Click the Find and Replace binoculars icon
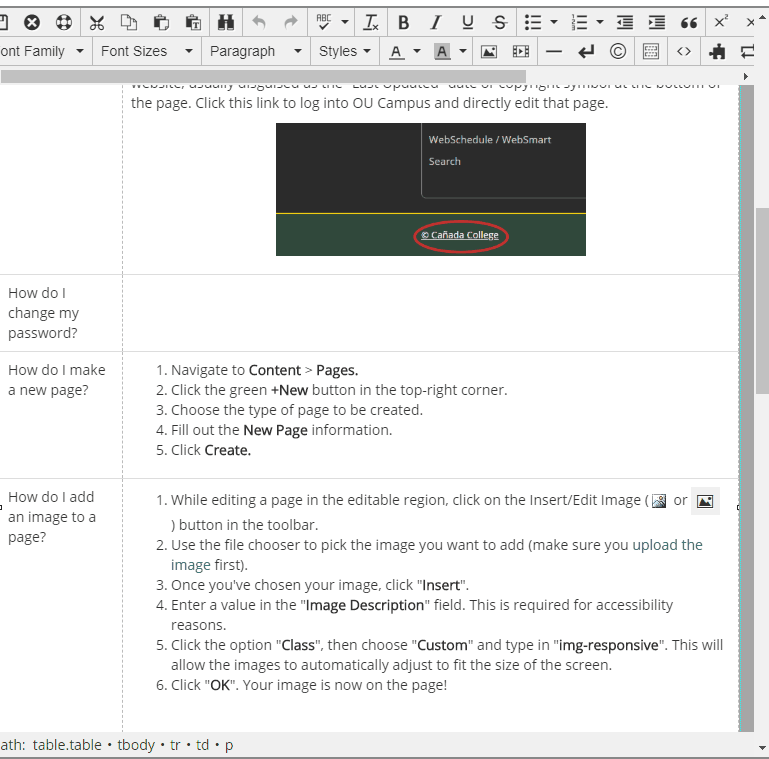Image resolution: width=769 pixels, height=759 pixels. (x=225, y=22)
